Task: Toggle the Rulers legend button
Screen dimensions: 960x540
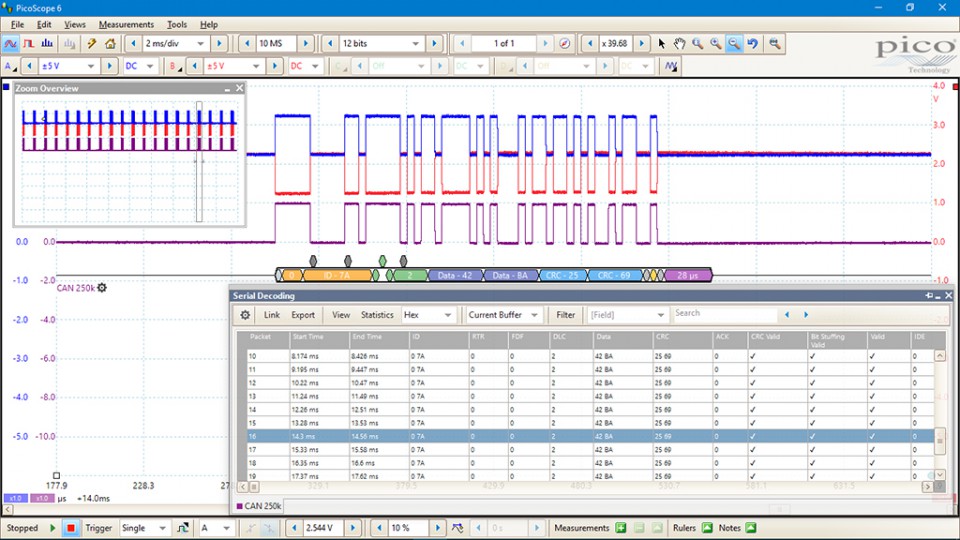Action: pyautogui.click(x=707, y=528)
